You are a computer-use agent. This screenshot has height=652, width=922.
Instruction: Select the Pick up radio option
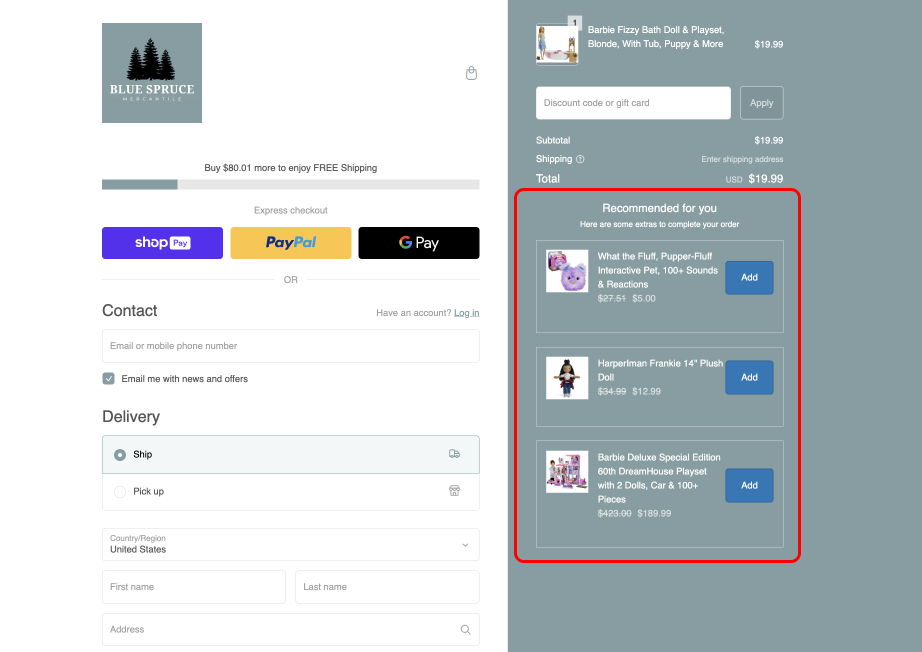tap(120, 491)
